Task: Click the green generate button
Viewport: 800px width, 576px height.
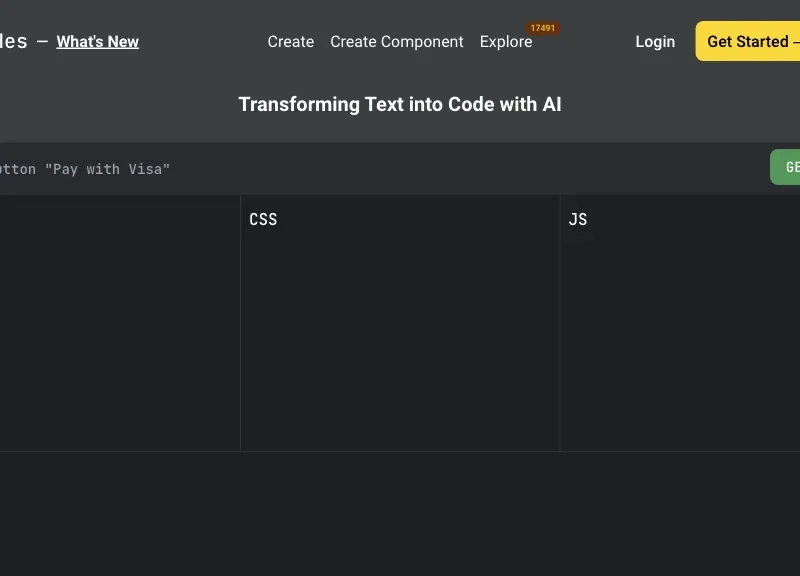Action: tap(785, 167)
